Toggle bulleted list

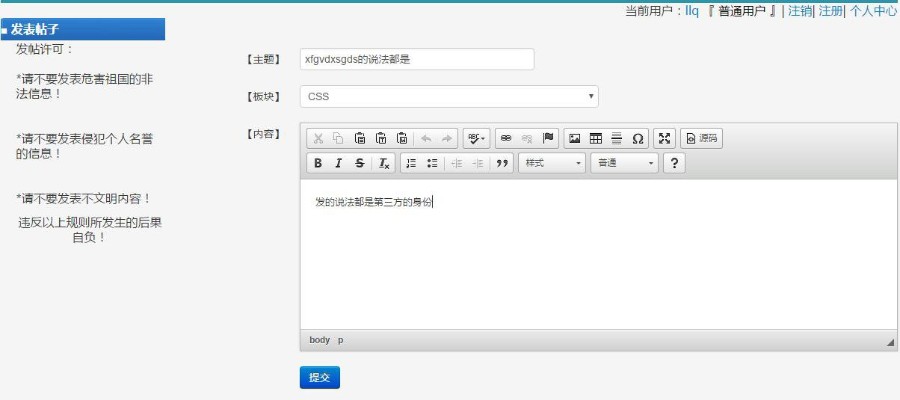click(x=432, y=164)
